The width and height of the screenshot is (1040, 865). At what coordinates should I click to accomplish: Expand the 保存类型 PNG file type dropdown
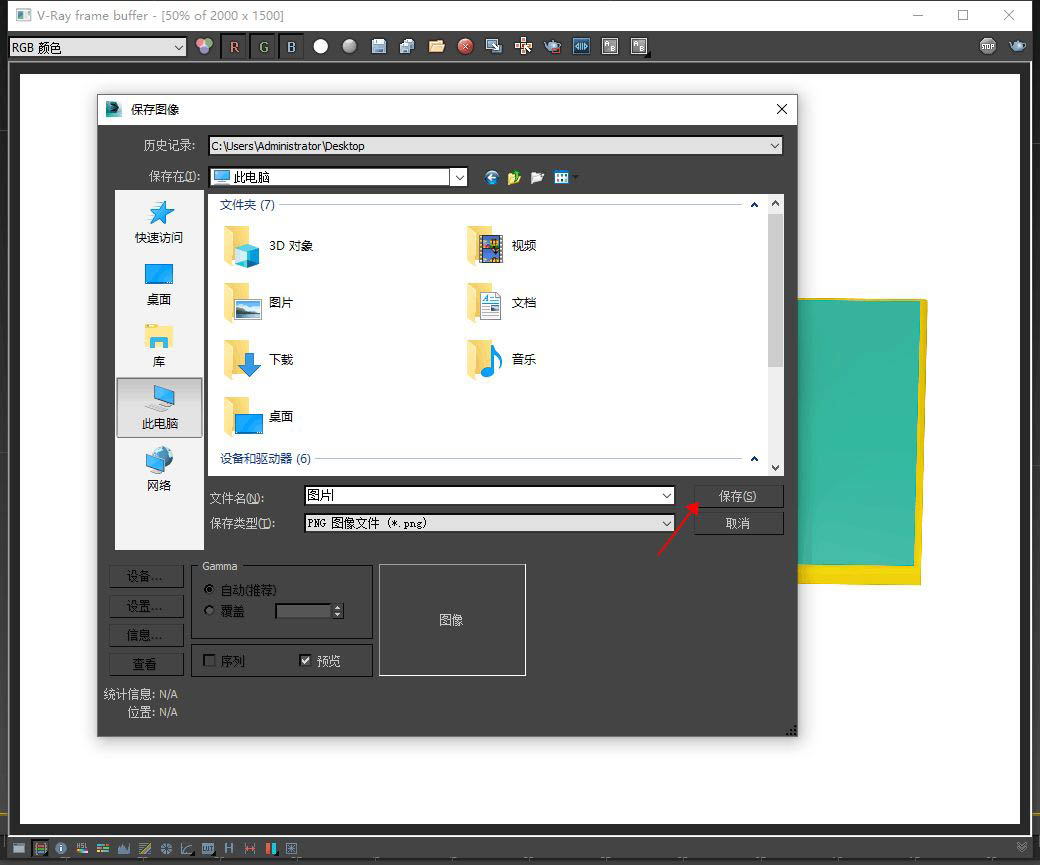tap(489, 523)
